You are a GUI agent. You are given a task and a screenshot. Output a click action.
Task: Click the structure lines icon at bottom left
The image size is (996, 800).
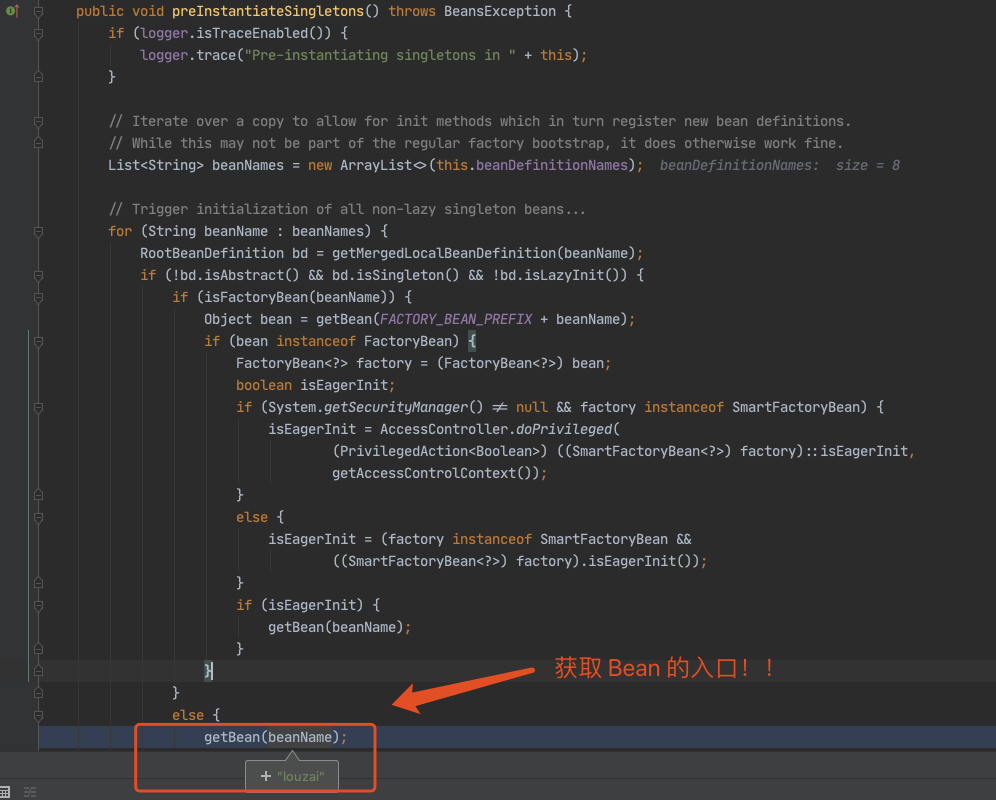30,792
